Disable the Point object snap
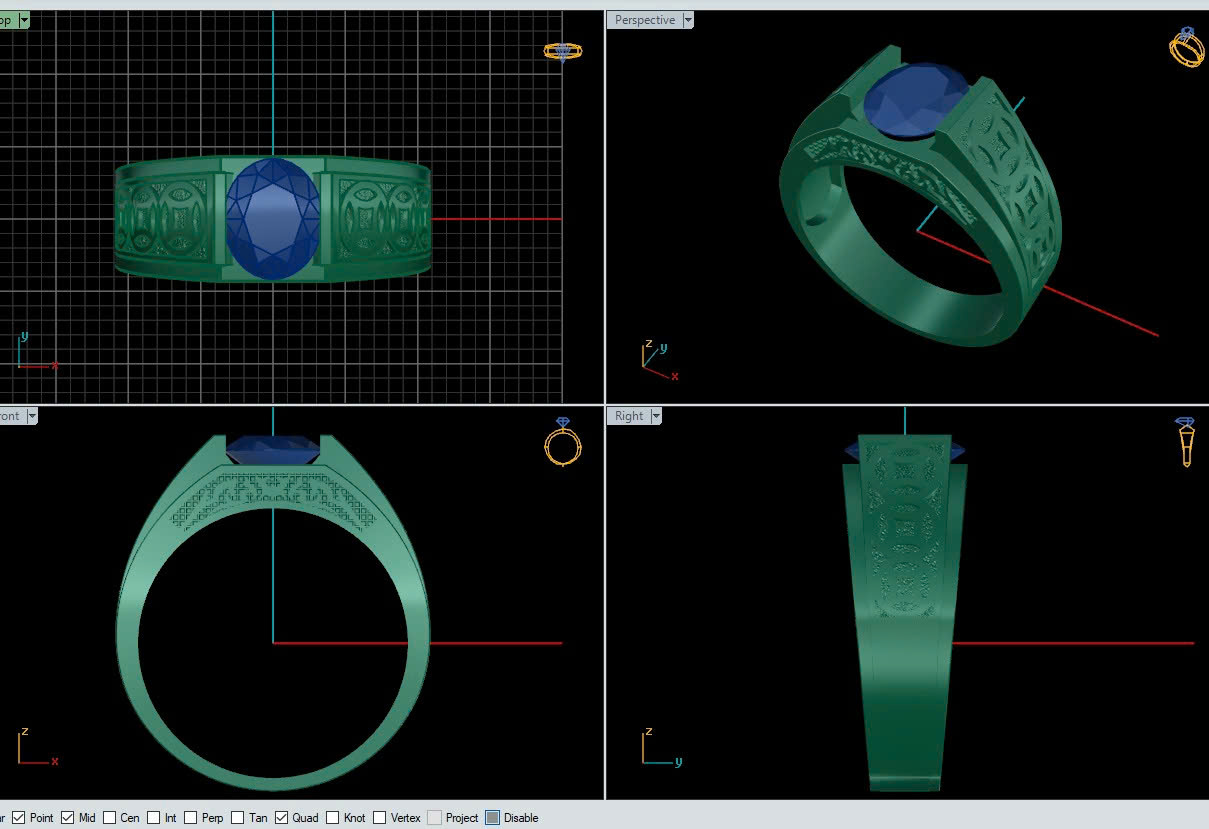Viewport: 1209px width, 829px height. coord(19,818)
